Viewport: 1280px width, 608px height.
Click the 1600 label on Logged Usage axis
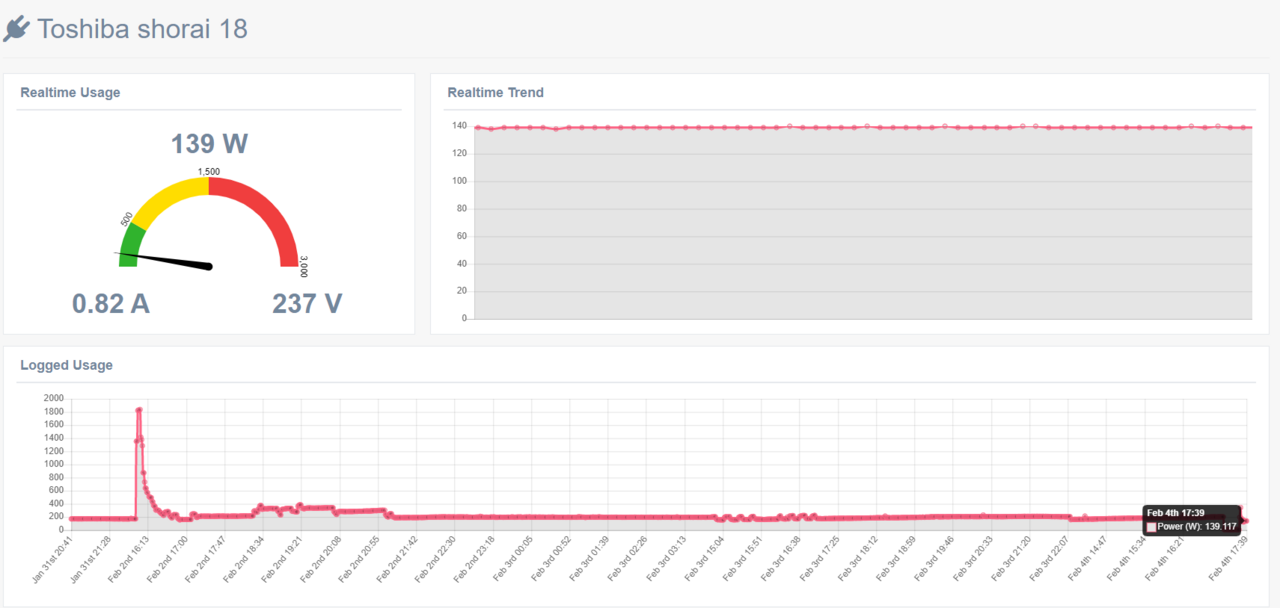(x=54, y=424)
